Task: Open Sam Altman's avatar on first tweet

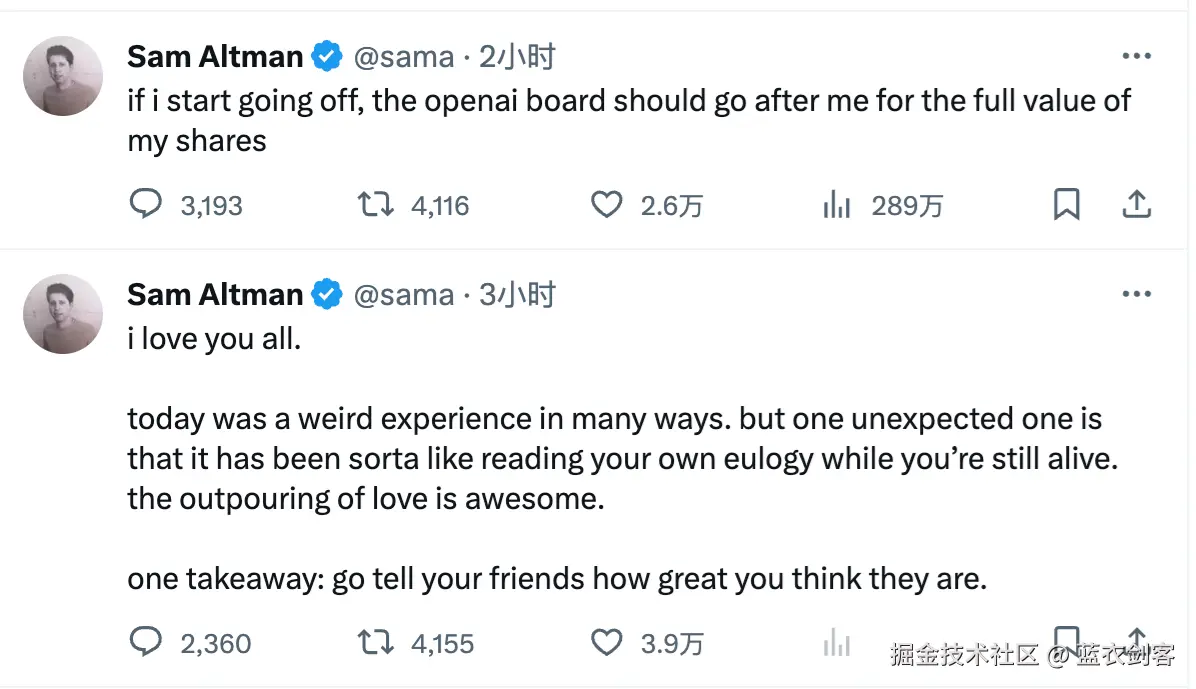Action: [63, 77]
